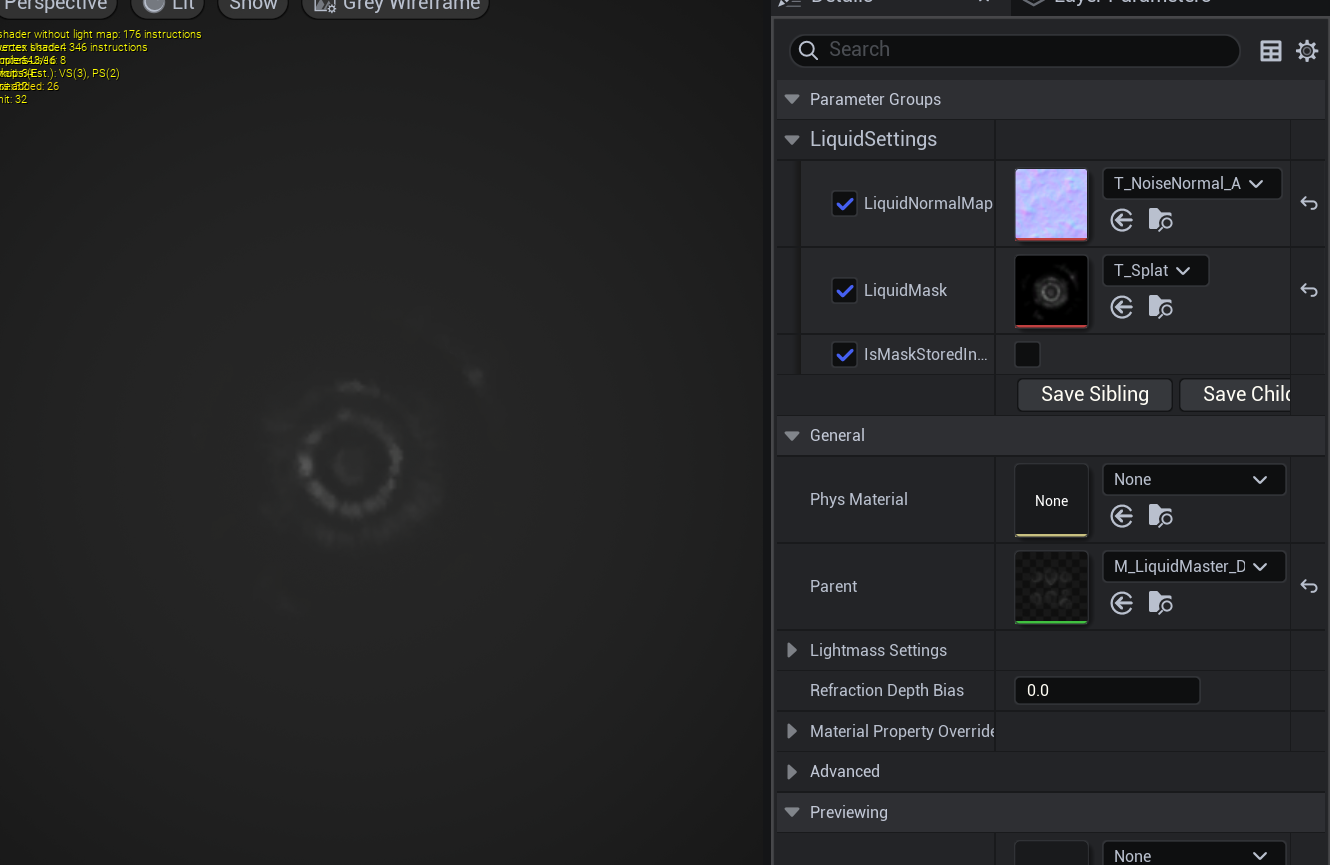The height and width of the screenshot is (865, 1330).
Task: Open the Perspective viewport menu
Action: point(56,6)
